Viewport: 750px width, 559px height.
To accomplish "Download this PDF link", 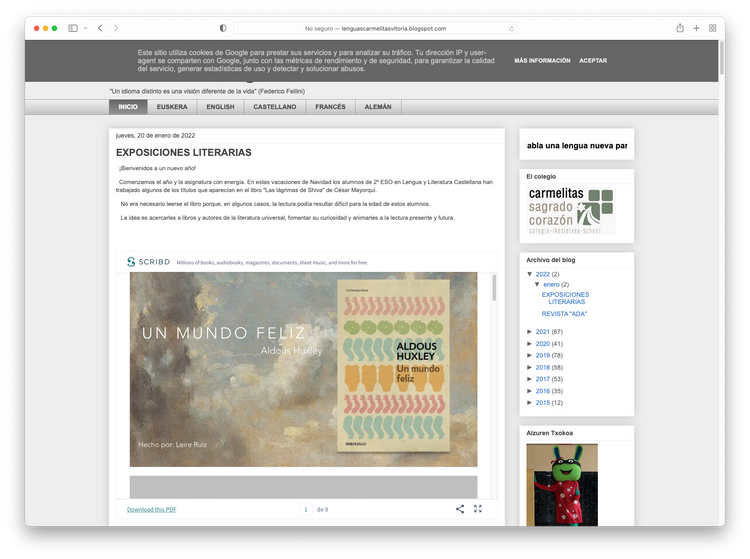I will tap(152, 510).
